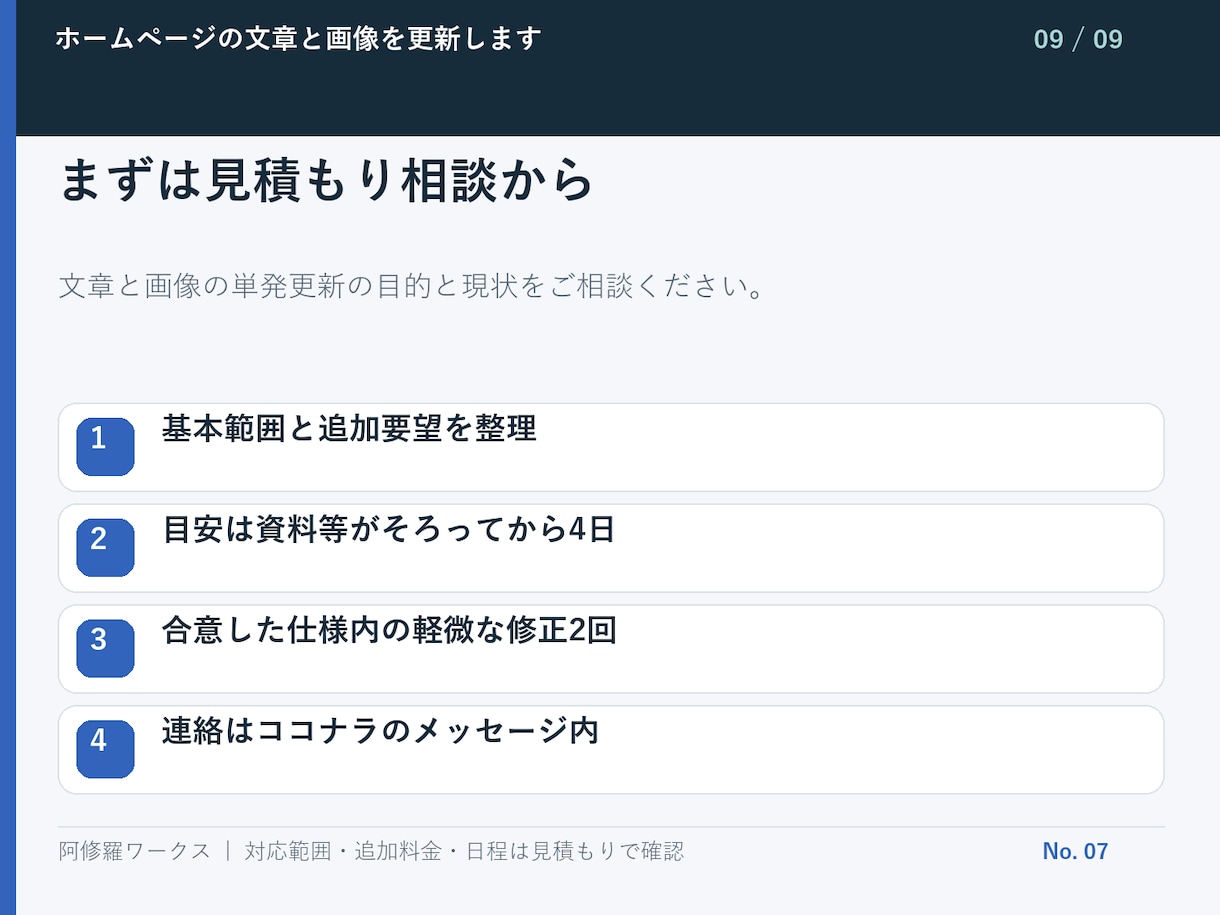Click the number 3 step badge
The image size is (1220, 915).
[105, 649]
